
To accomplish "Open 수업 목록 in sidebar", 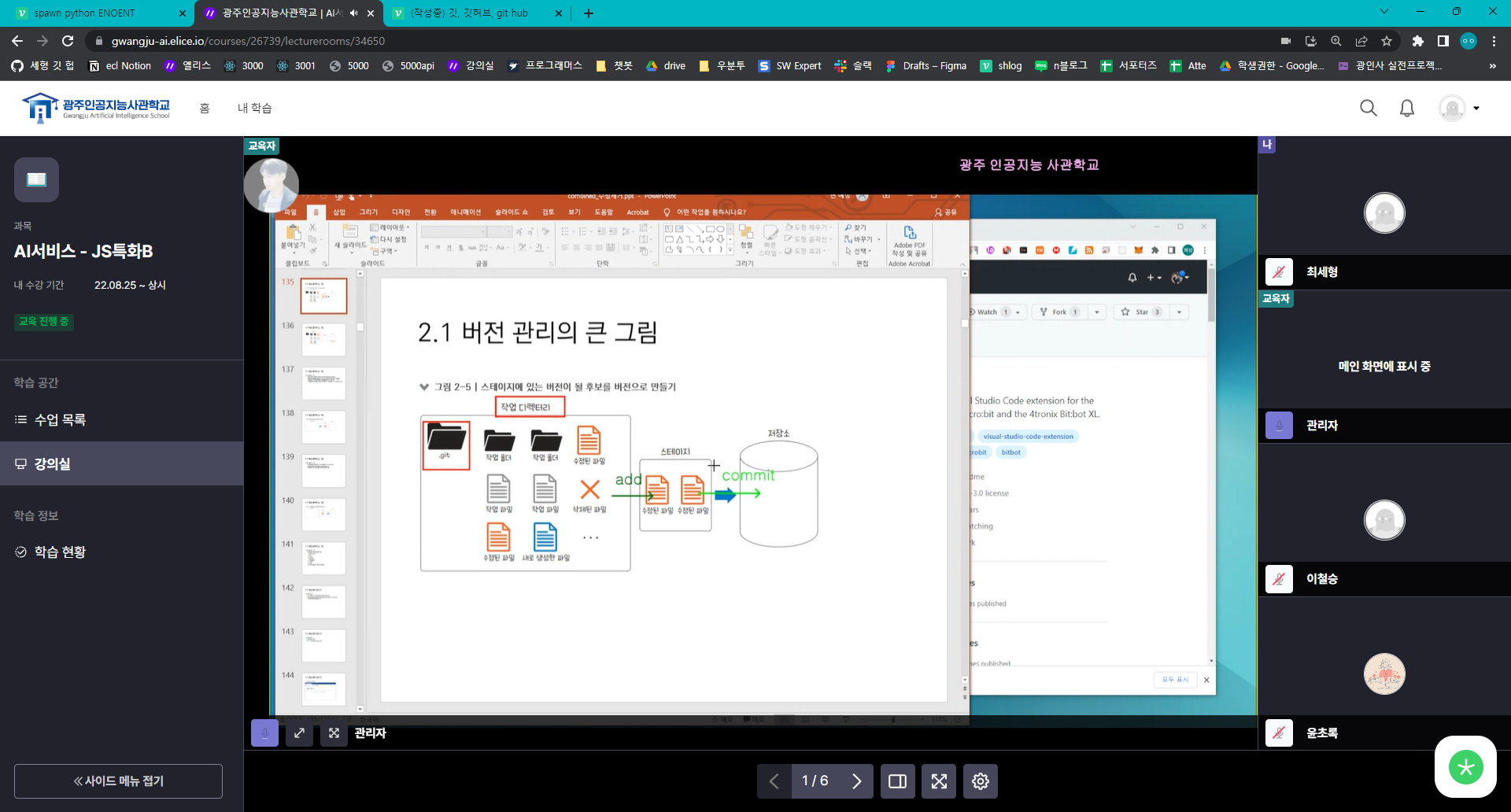I will (121, 419).
